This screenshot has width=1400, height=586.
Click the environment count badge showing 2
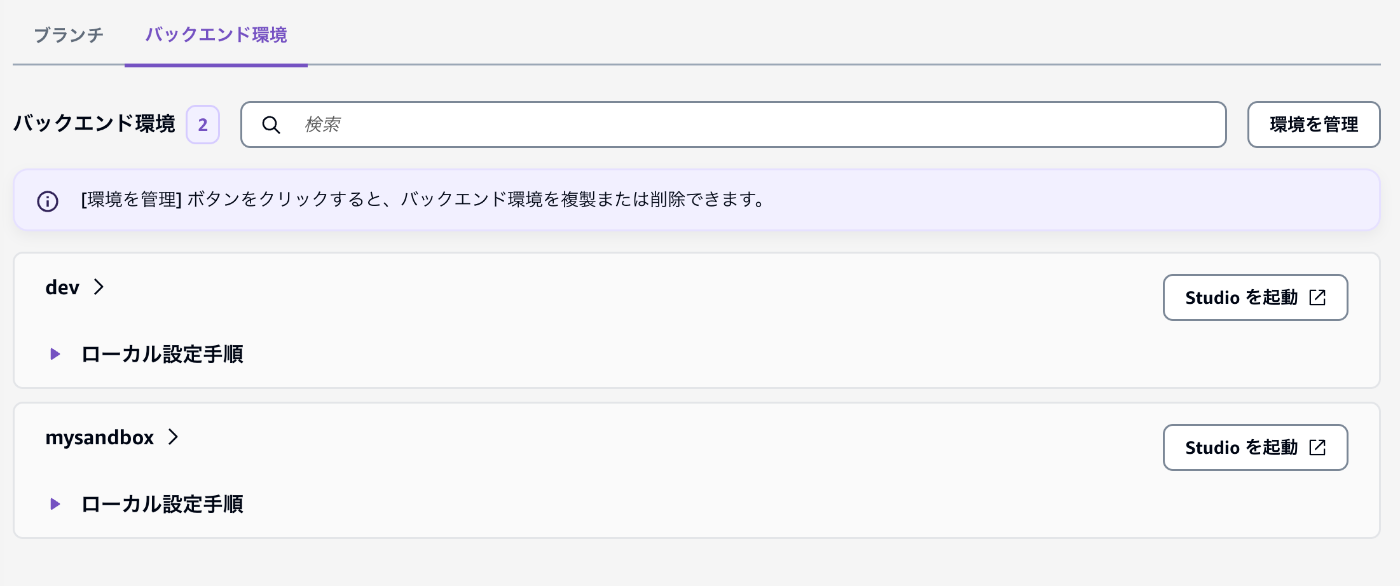203,125
